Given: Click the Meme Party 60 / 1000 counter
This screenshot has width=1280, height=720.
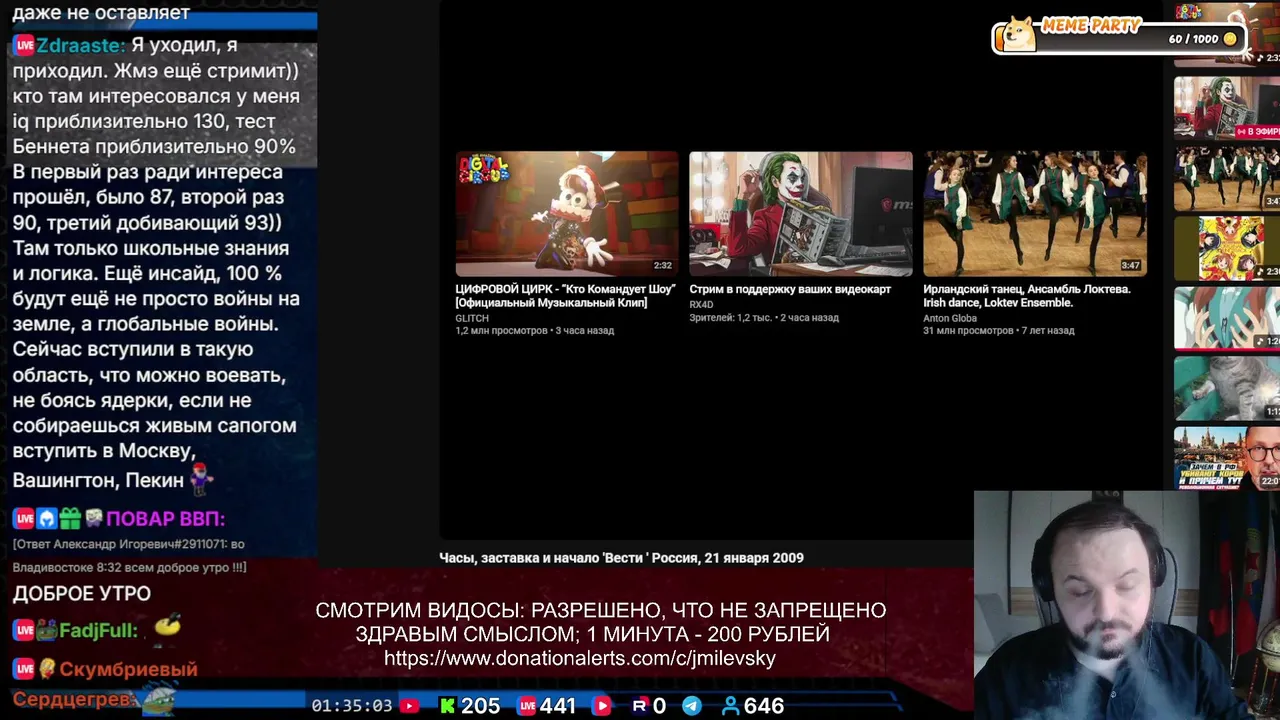Looking at the screenshot, I should point(1193,39).
